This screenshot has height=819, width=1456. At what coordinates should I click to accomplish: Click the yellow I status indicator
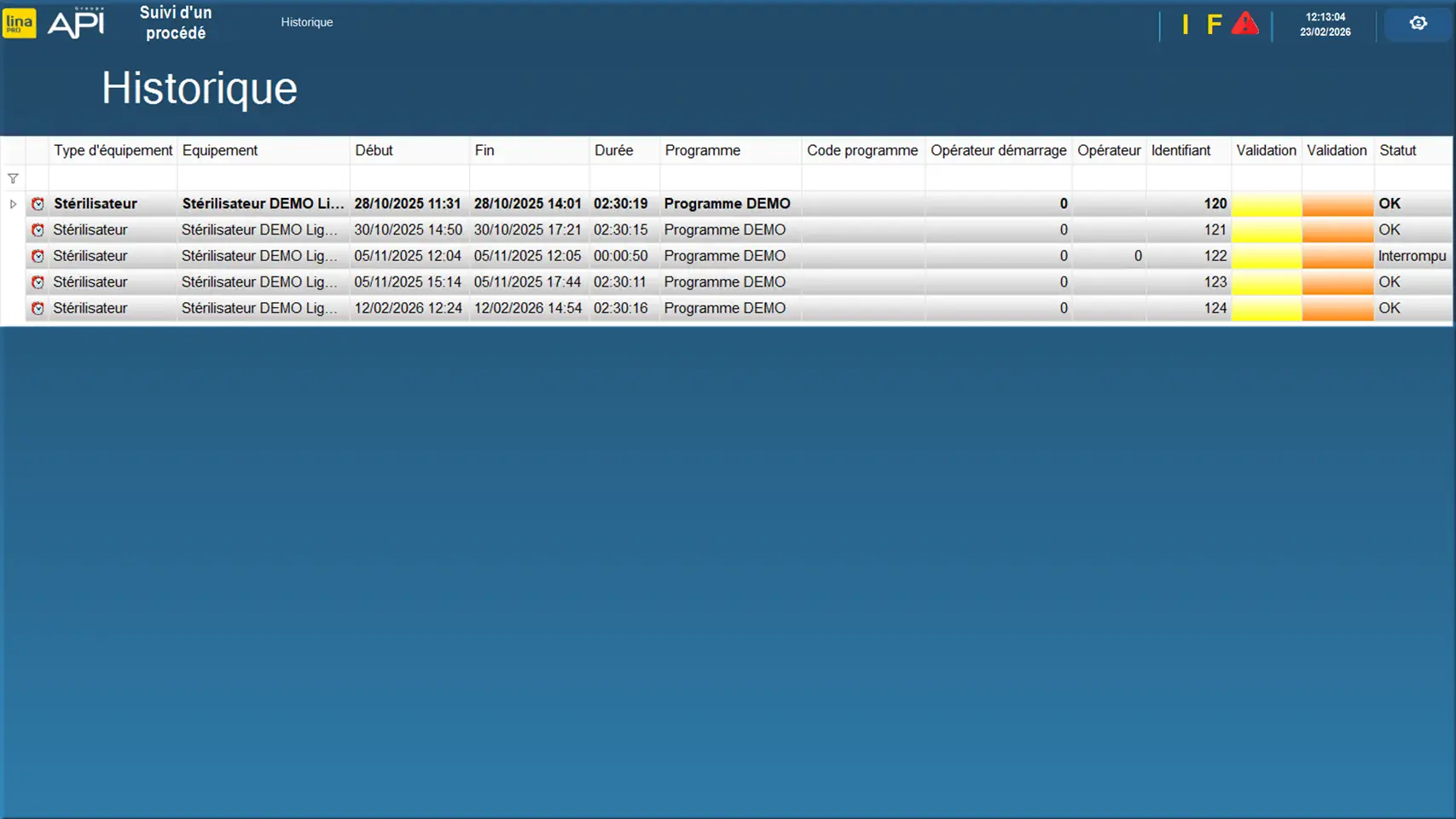(x=1185, y=24)
